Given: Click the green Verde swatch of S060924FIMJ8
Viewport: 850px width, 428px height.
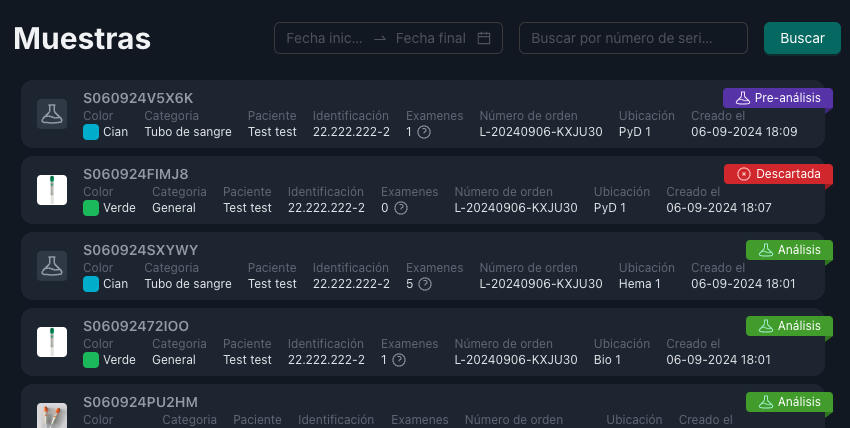Looking at the screenshot, I should point(91,208).
